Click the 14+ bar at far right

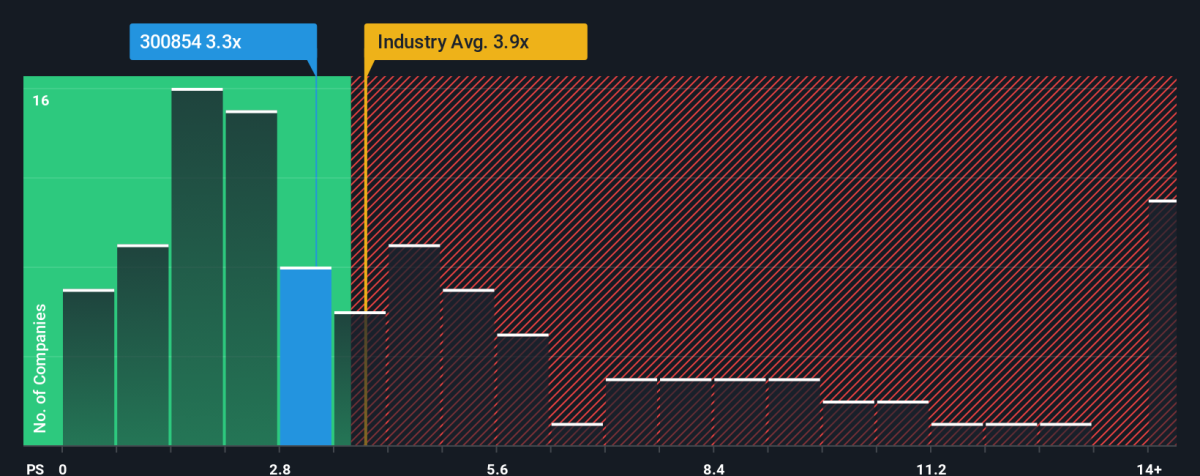tap(1162, 323)
